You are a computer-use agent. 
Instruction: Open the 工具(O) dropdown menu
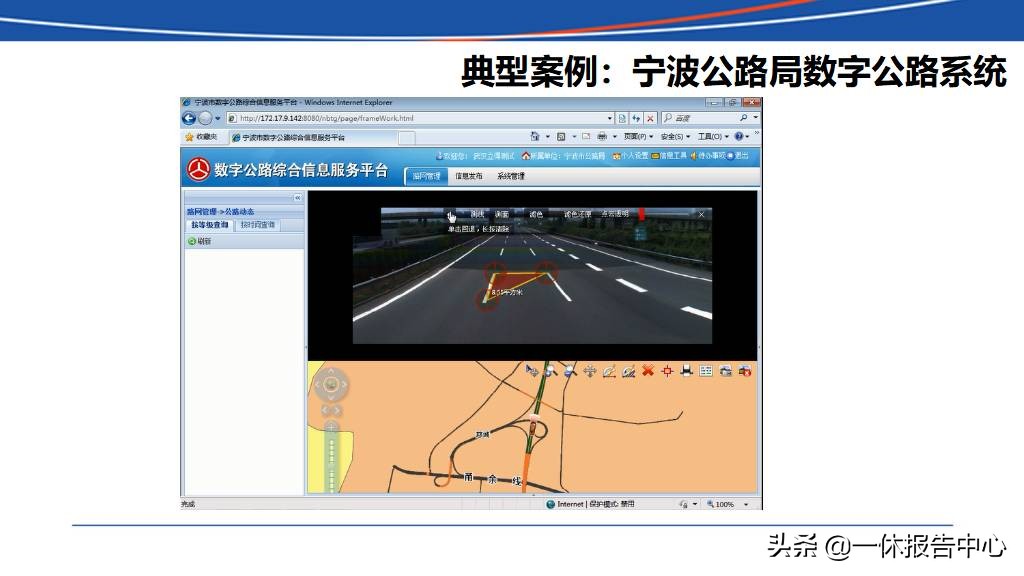(712, 135)
